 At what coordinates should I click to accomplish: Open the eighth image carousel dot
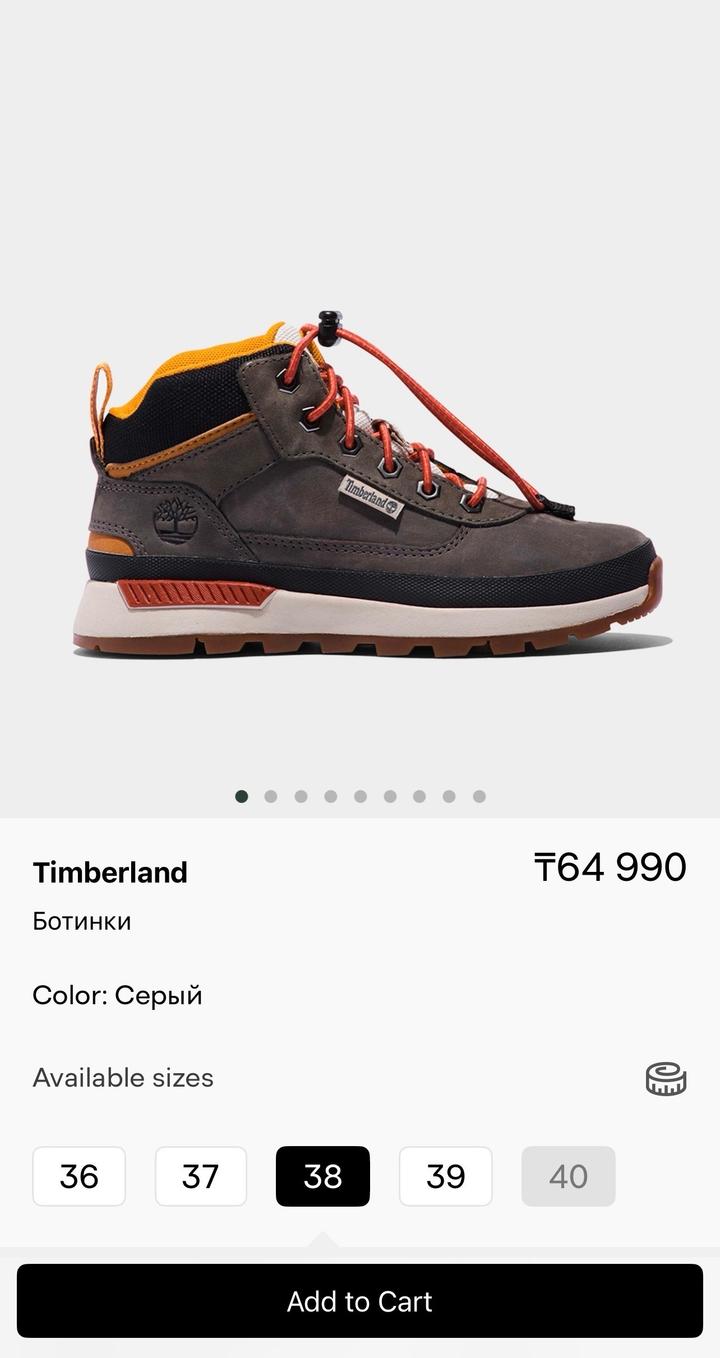click(449, 796)
